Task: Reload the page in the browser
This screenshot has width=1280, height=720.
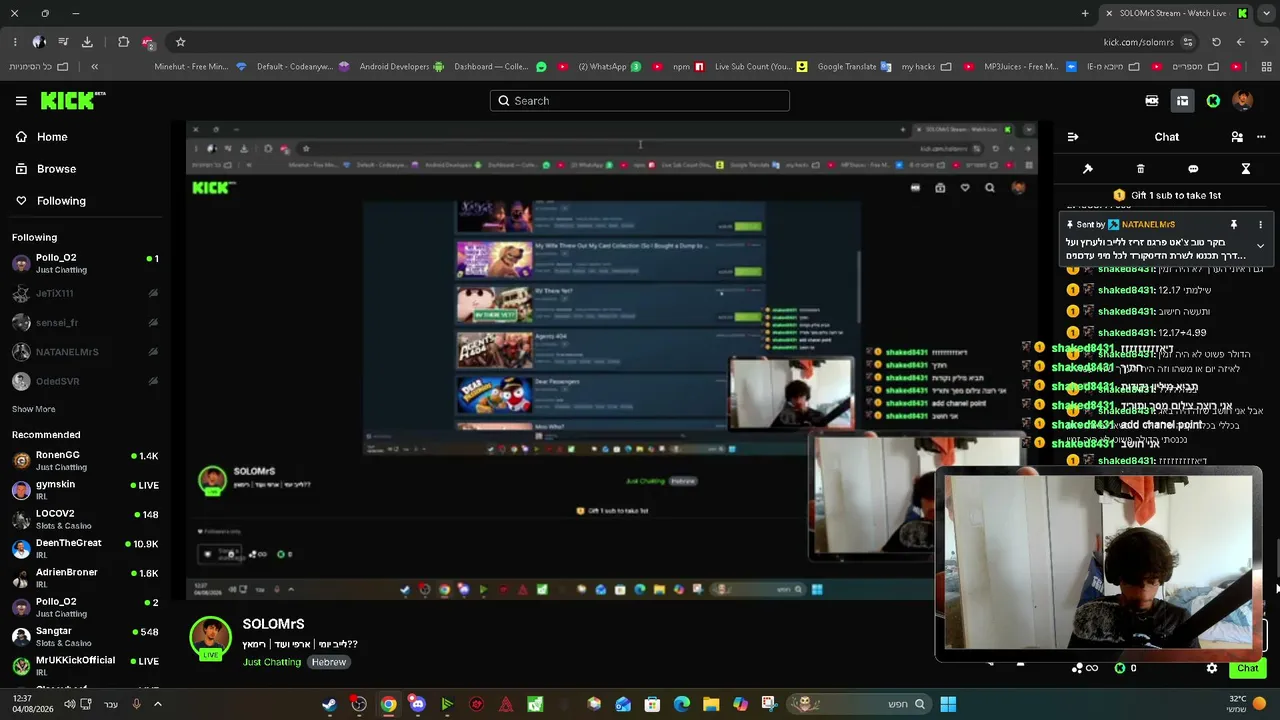Action: point(1216,42)
